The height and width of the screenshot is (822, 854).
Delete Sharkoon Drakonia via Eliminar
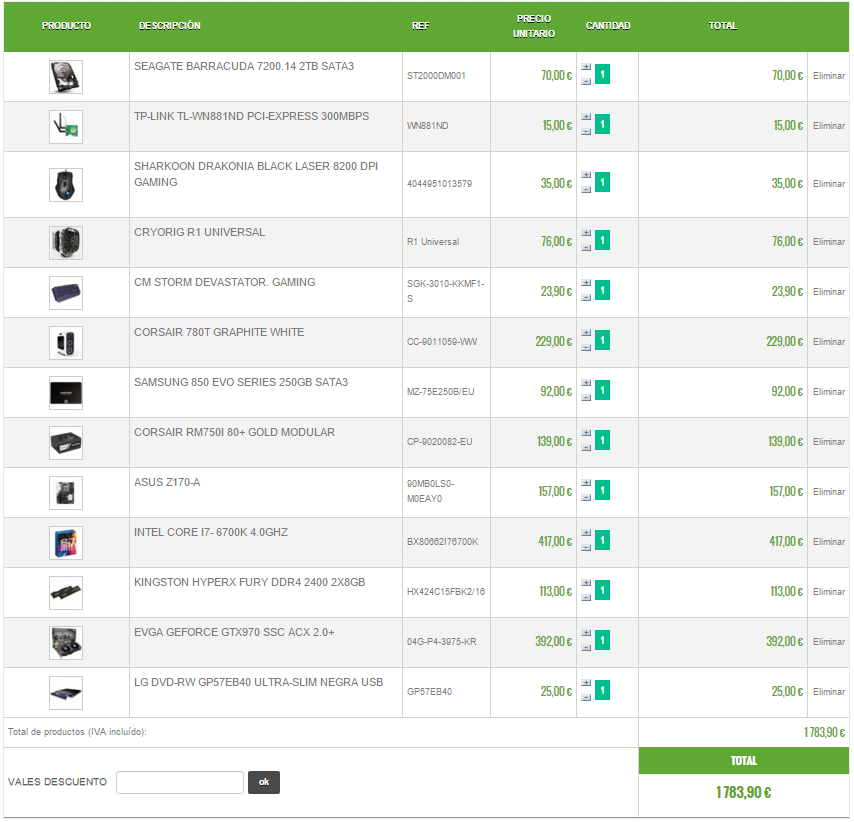pos(829,184)
